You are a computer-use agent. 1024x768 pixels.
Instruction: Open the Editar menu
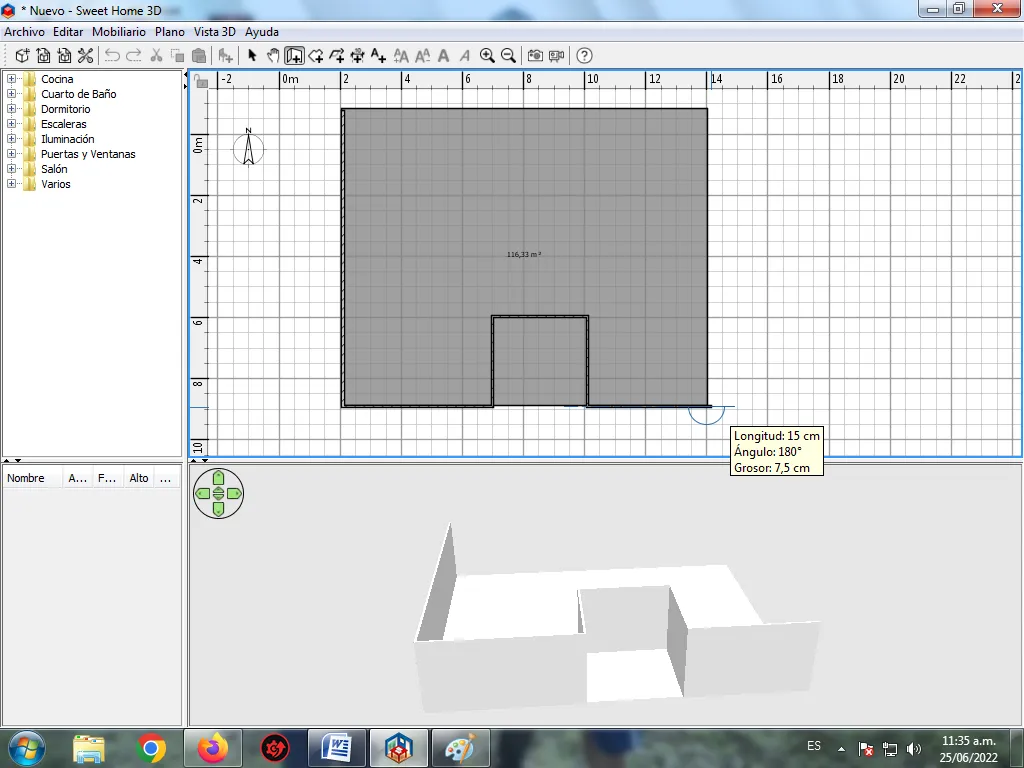point(68,32)
